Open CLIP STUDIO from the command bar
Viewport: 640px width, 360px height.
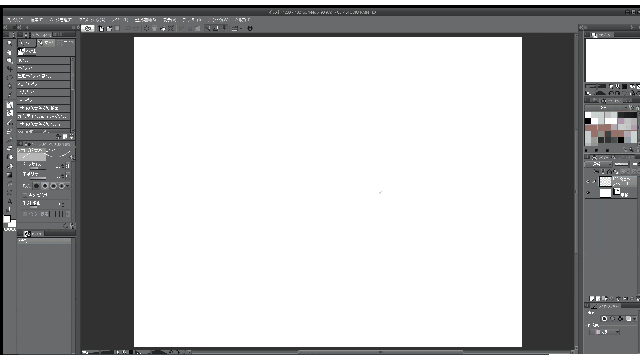[87, 28]
